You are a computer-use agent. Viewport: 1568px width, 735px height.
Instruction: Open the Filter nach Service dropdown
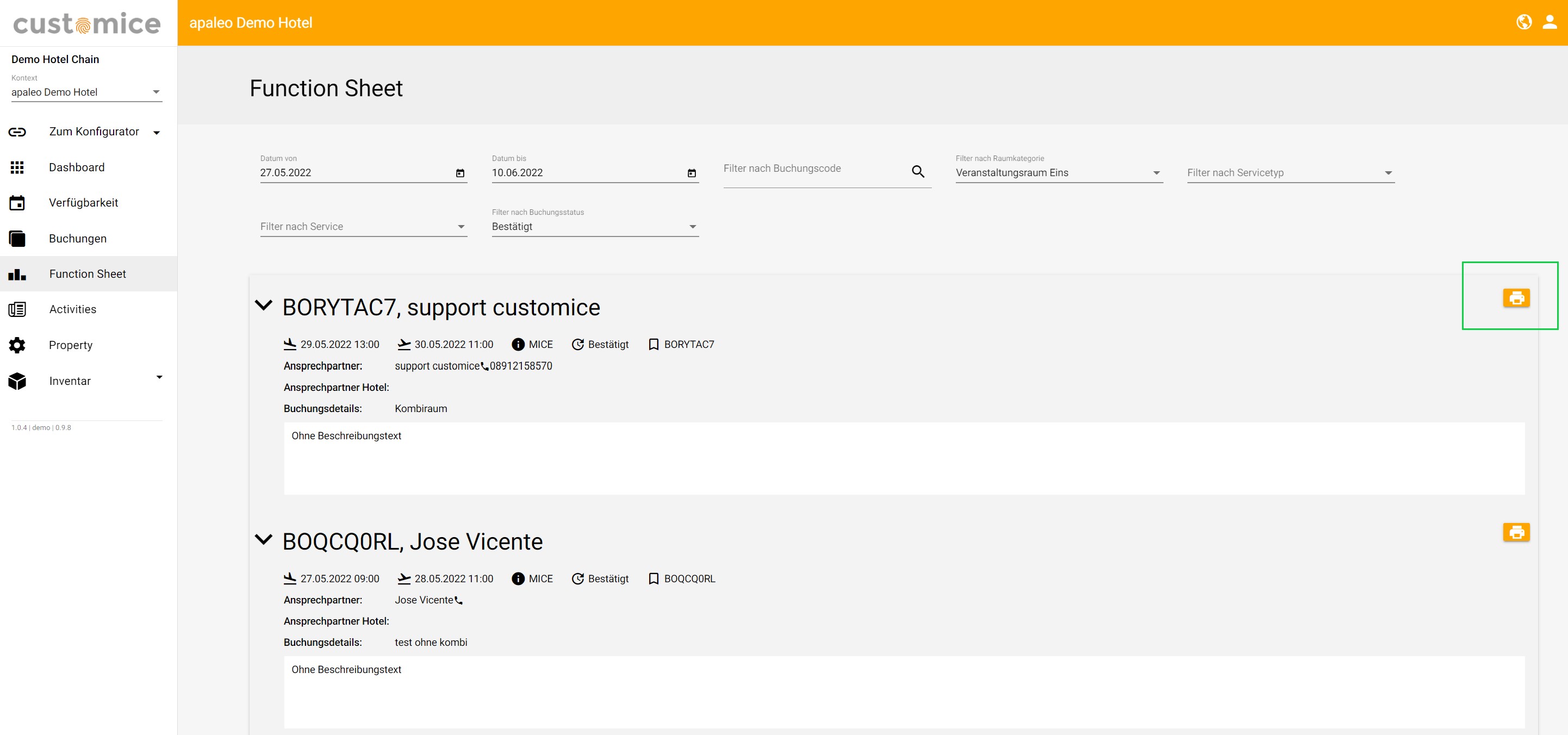[363, 227]
